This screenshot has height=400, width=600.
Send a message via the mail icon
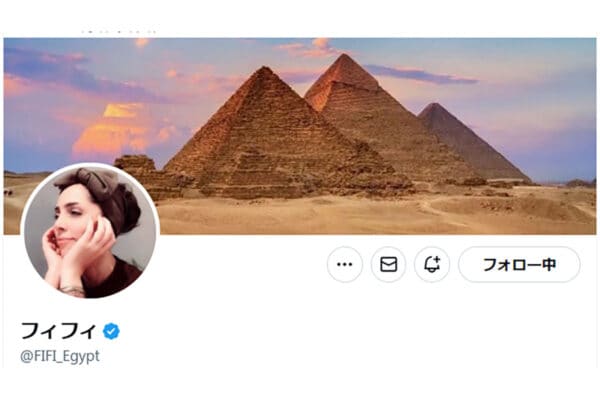click(x=389, y=264)
